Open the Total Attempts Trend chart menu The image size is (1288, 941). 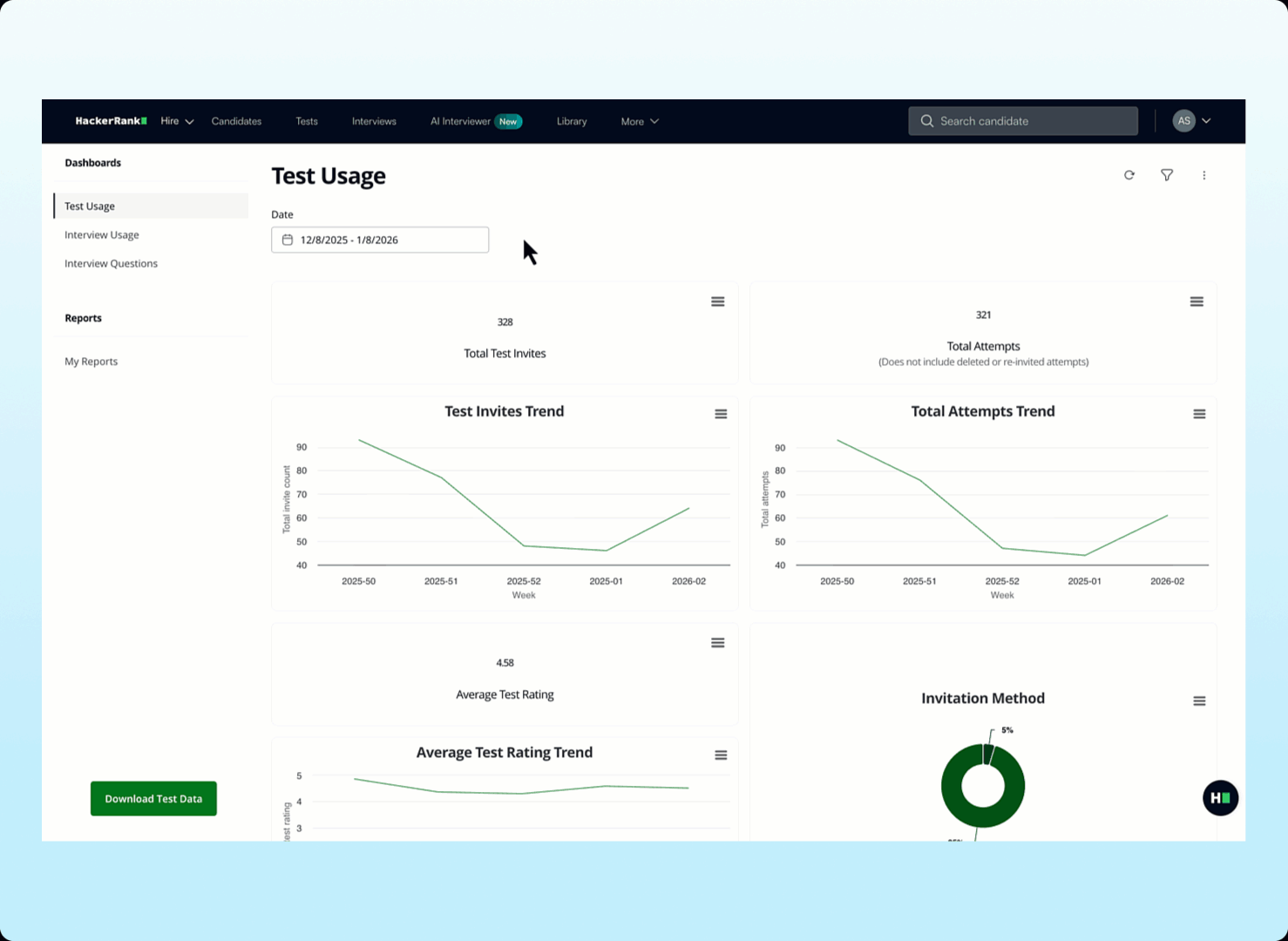(1199, 414)
